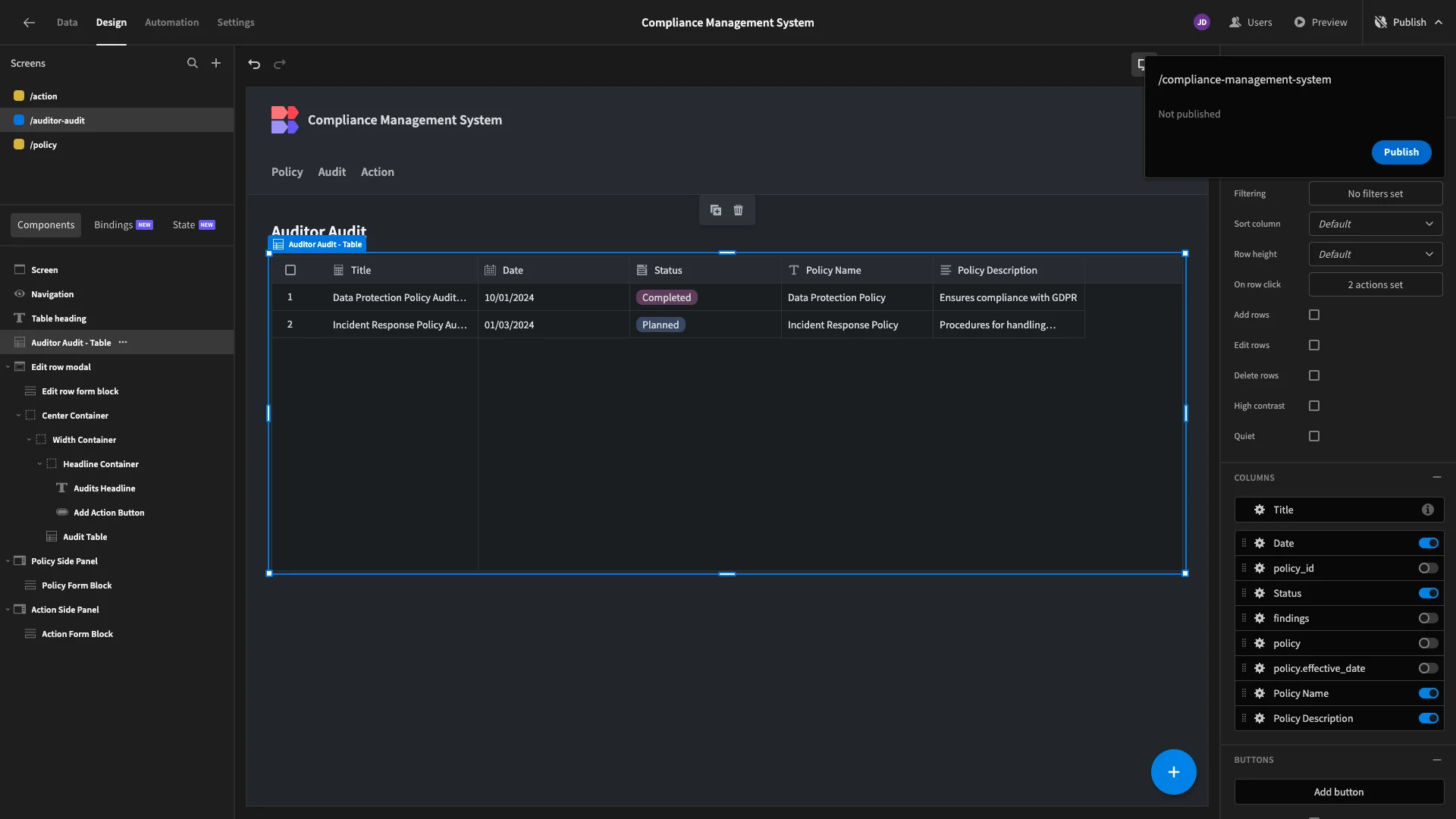Click the Navigation component eye icon
The image size is (1456, 819).
pyautogui.click(x=20, y=294)
